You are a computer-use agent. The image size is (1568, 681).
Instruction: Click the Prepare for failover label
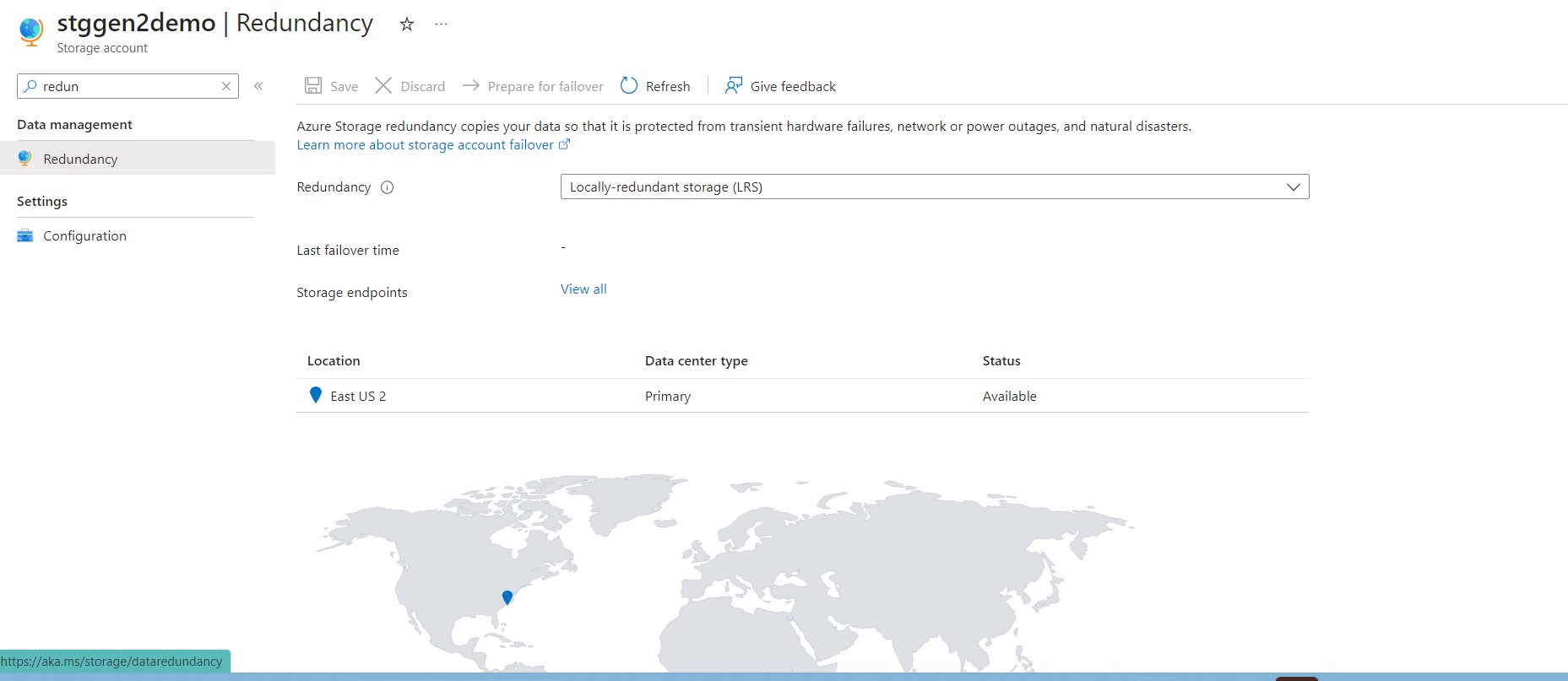pyautogui.click(x=545, y=86)
